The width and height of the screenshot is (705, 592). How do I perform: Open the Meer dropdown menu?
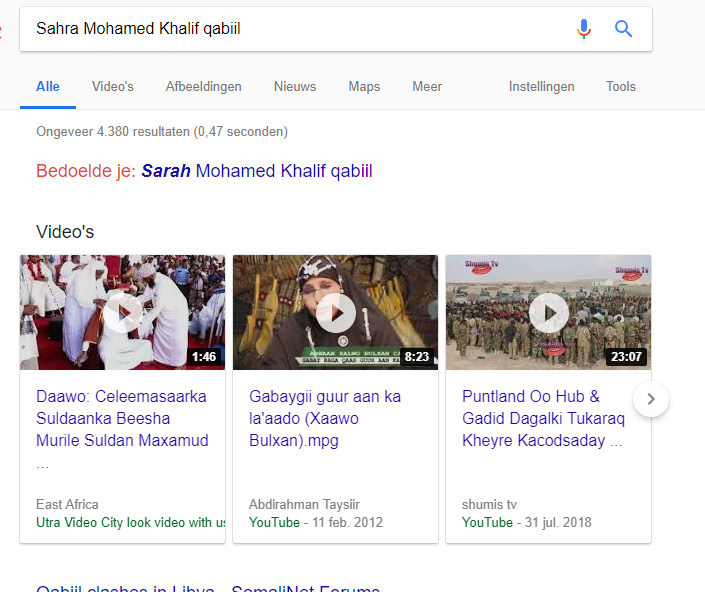point(427,86)
